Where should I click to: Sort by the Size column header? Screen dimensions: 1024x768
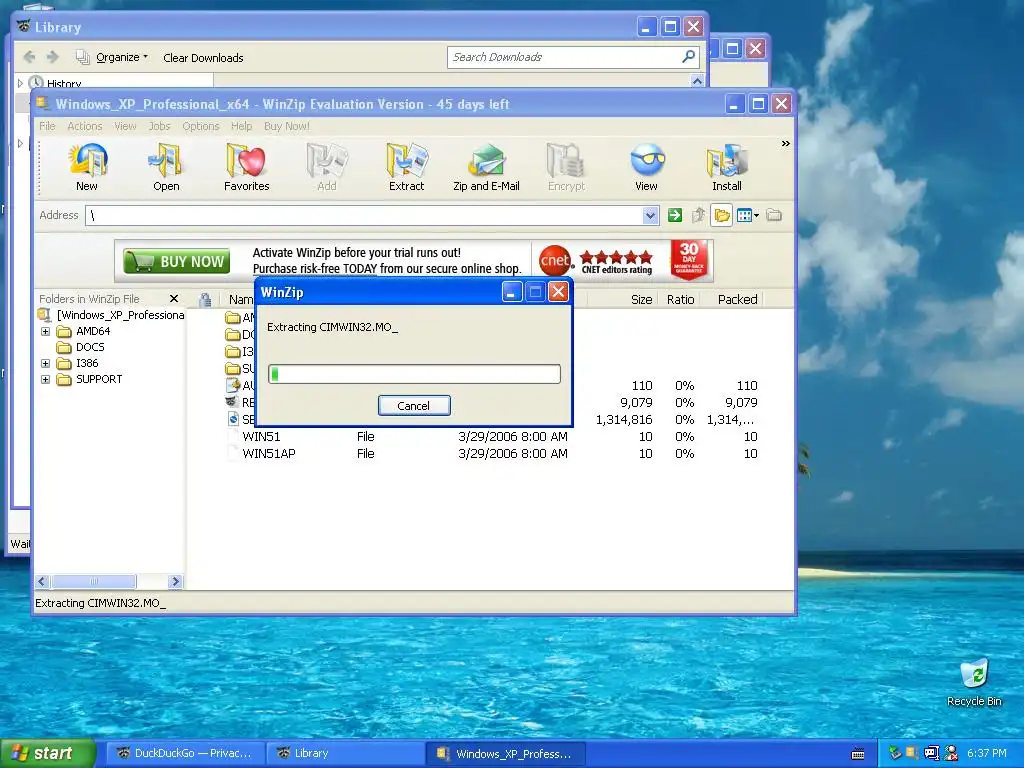pos(622,299)
